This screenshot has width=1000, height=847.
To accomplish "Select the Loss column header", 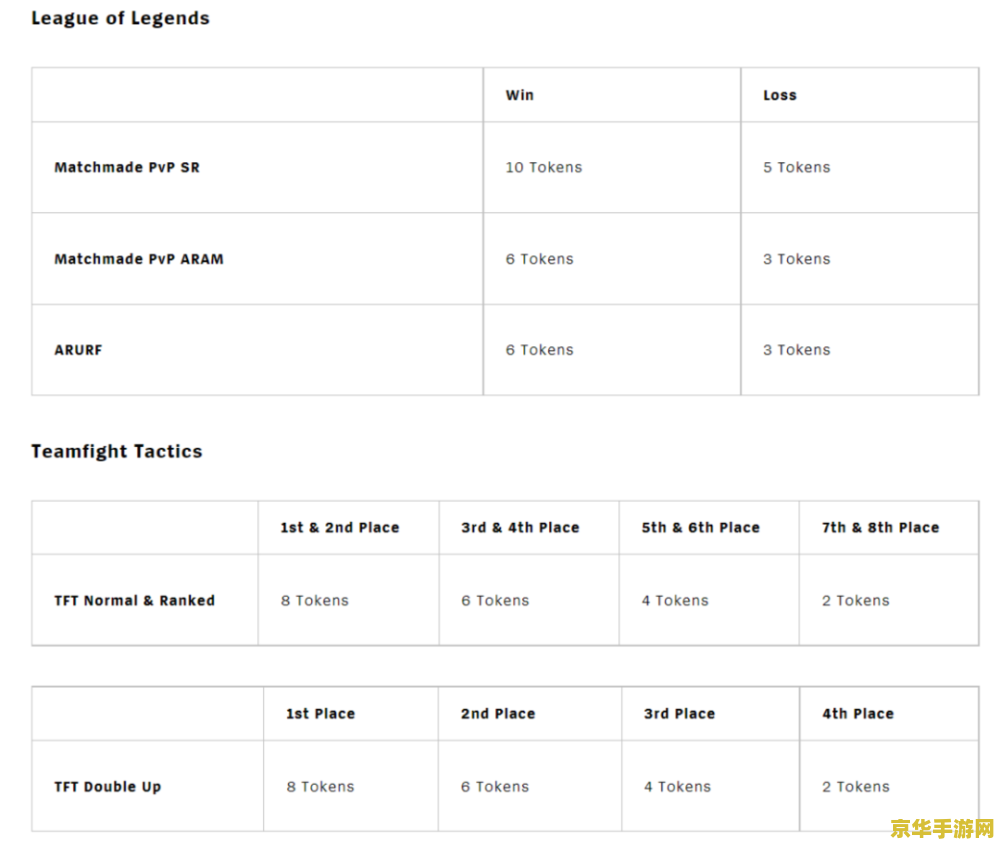I will [x=780, y=95].
